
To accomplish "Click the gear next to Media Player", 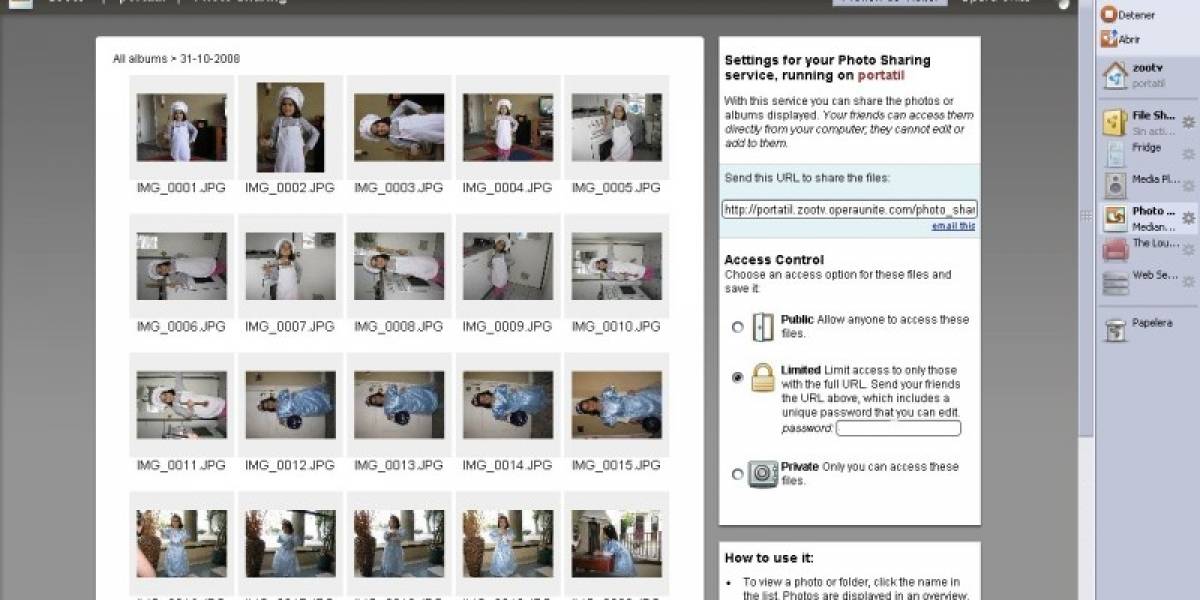I will tap(1188, 186).
